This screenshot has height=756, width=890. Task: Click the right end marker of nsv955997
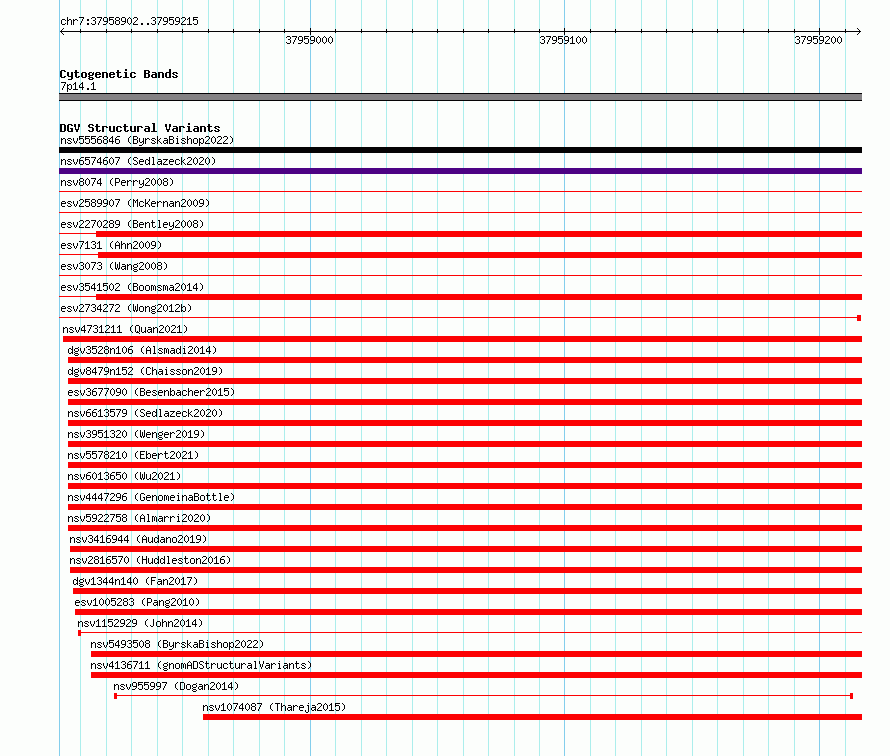851,696
